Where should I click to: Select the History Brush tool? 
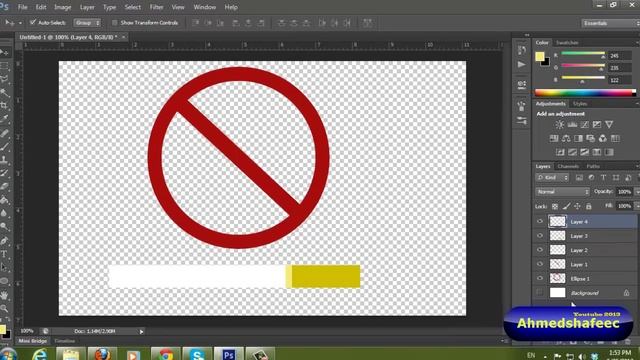[x=4, y=173]
